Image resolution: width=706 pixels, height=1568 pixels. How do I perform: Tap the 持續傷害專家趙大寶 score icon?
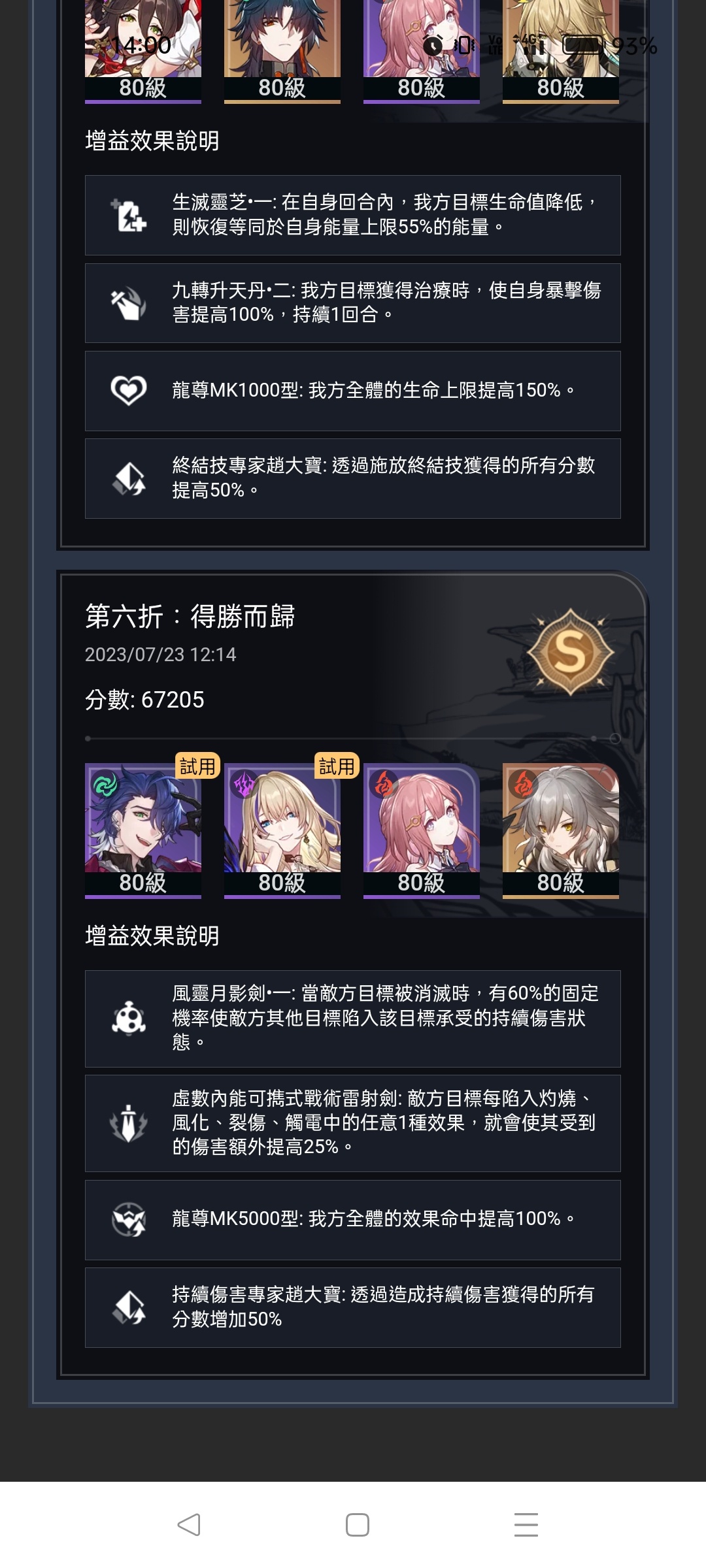coord(129,1307)
